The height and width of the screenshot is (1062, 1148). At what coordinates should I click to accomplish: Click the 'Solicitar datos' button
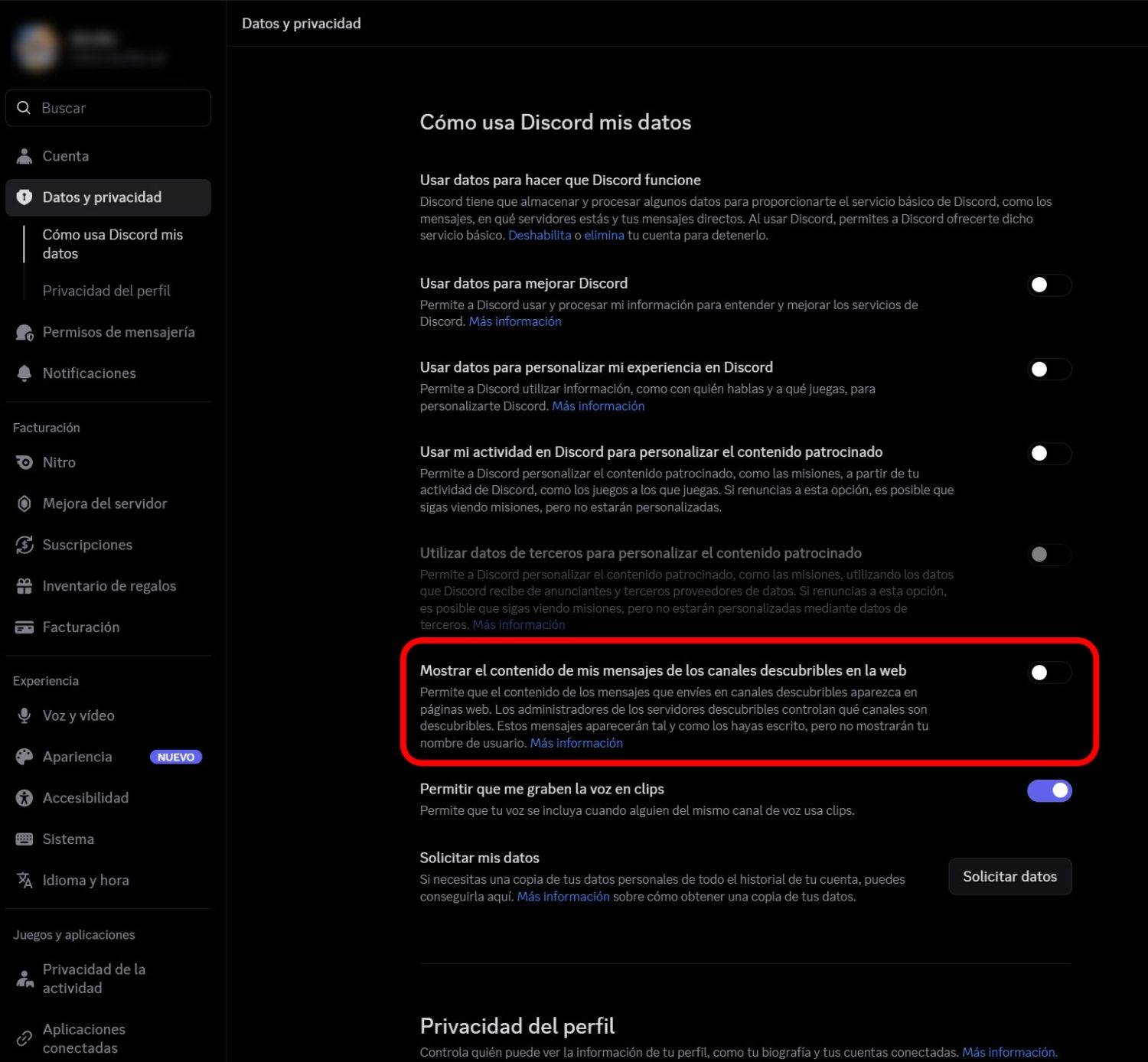(x=1010, y=877)
